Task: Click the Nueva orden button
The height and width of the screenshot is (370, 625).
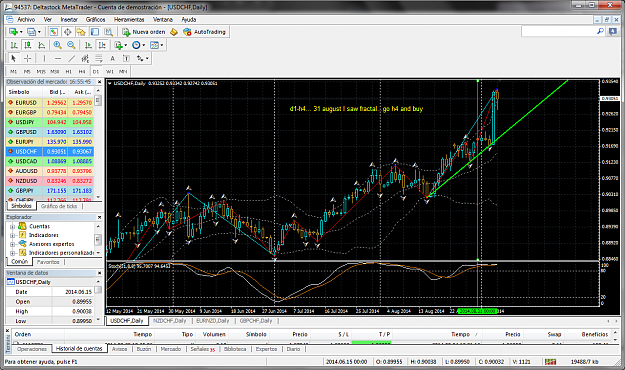Action: click(143, 32)
